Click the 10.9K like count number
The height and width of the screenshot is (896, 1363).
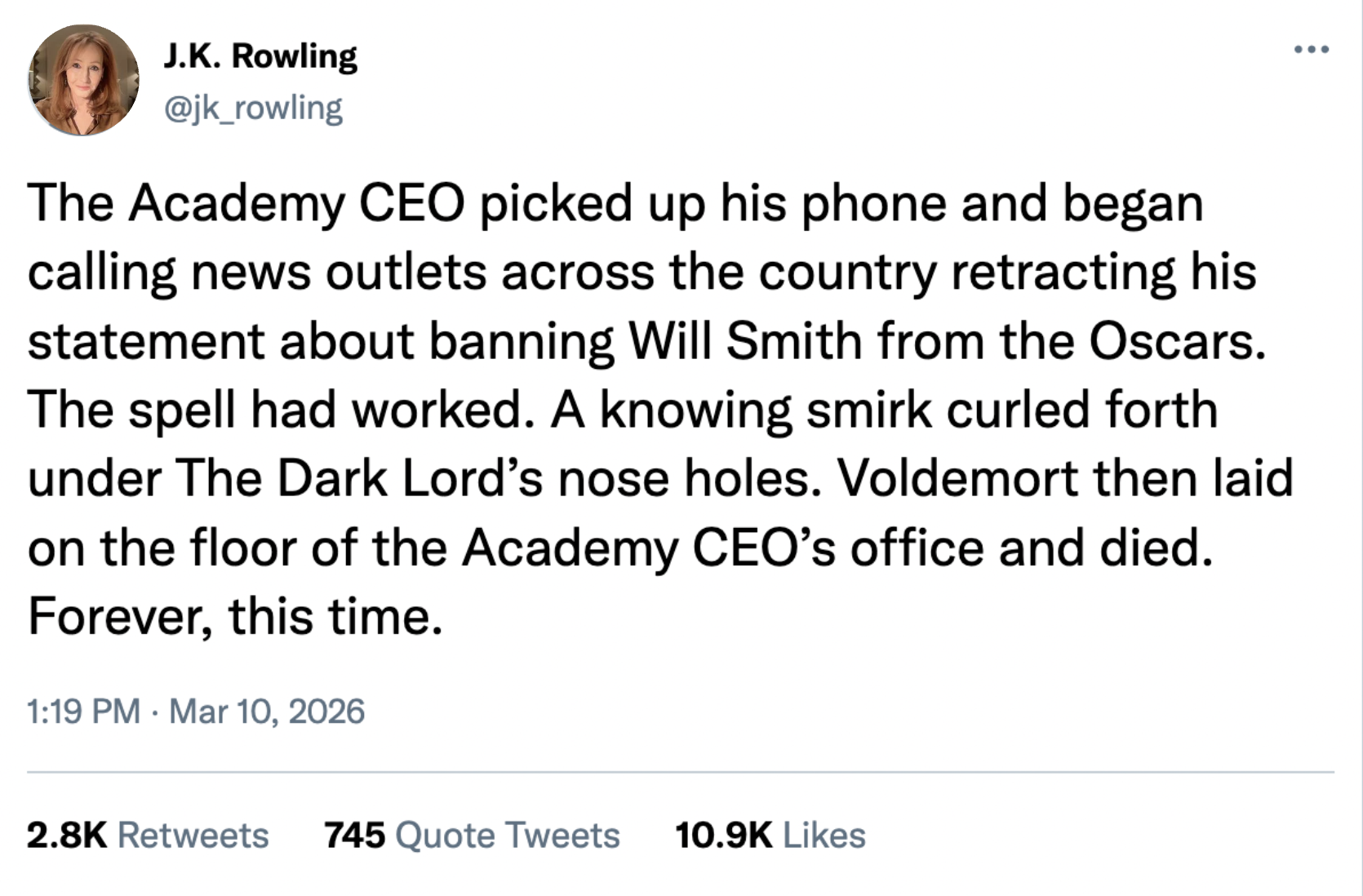tap(723, 835)
